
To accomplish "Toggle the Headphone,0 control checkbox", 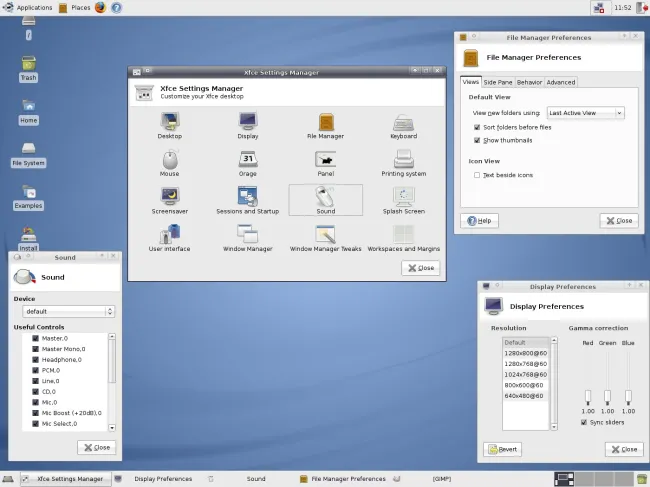I will click(x=35, y=360).
